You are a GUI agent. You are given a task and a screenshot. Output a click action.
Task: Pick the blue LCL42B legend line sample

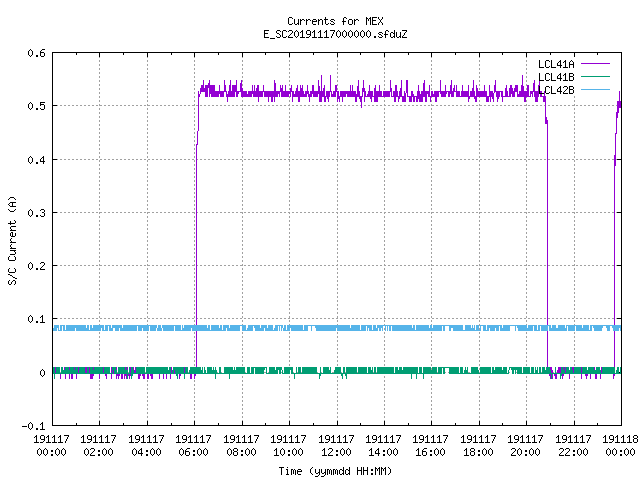coord(595,89)
